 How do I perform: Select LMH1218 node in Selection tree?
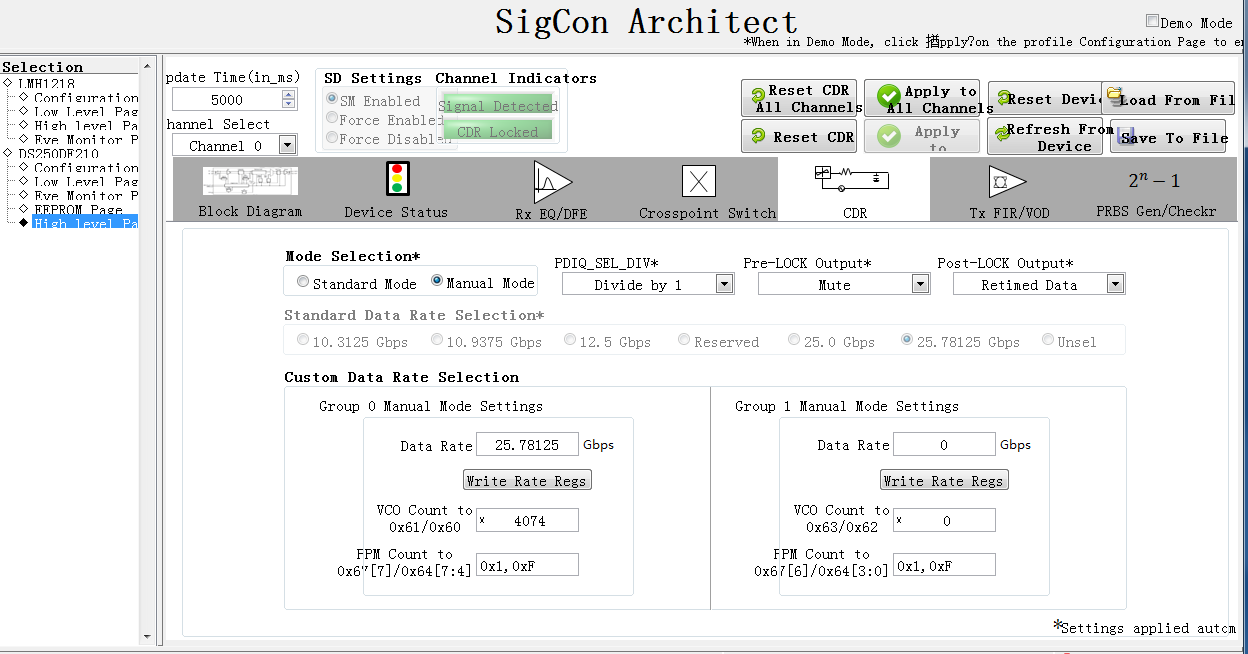[x=46, y=84]
